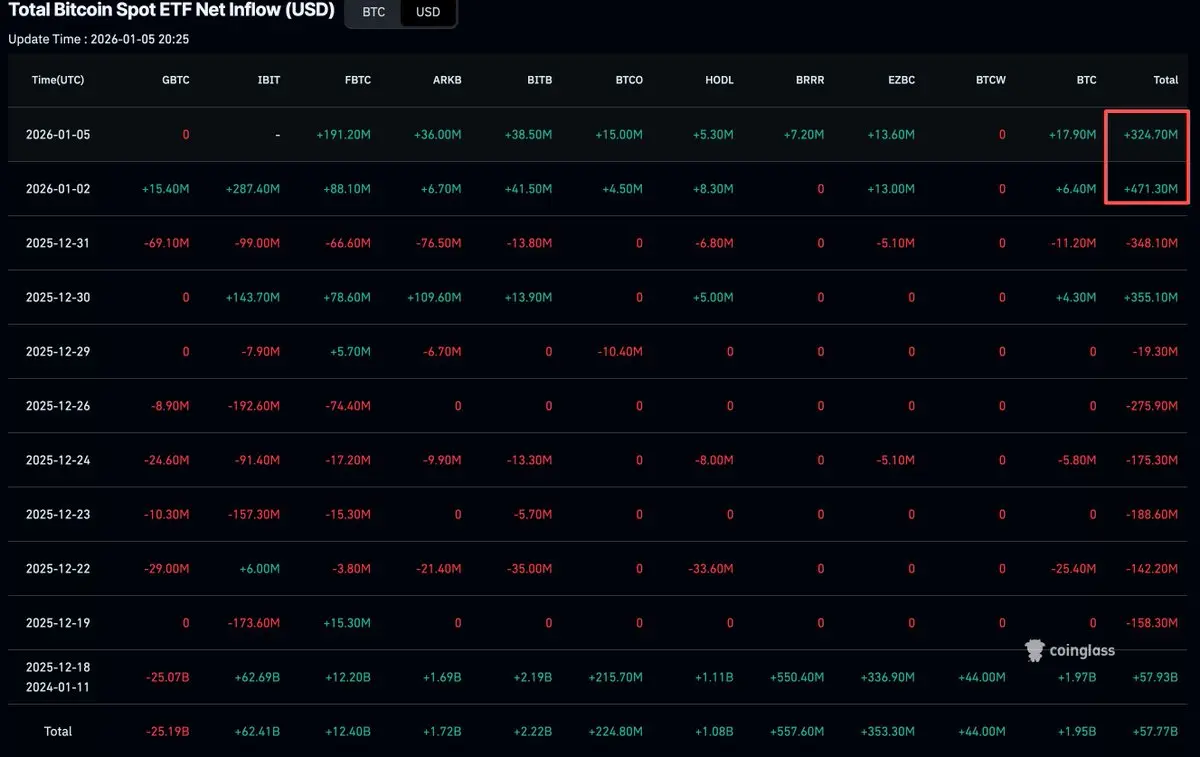Click the BTCO column header

click(x=627, y=80)
